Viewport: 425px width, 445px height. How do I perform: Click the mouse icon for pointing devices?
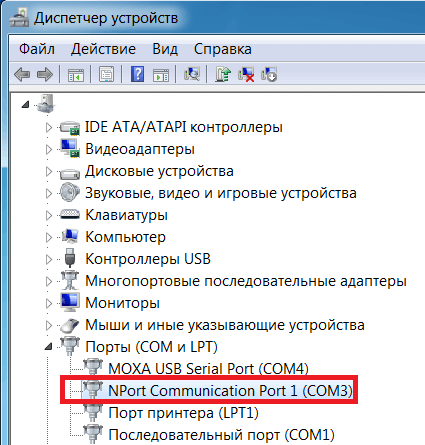point(70,326)
